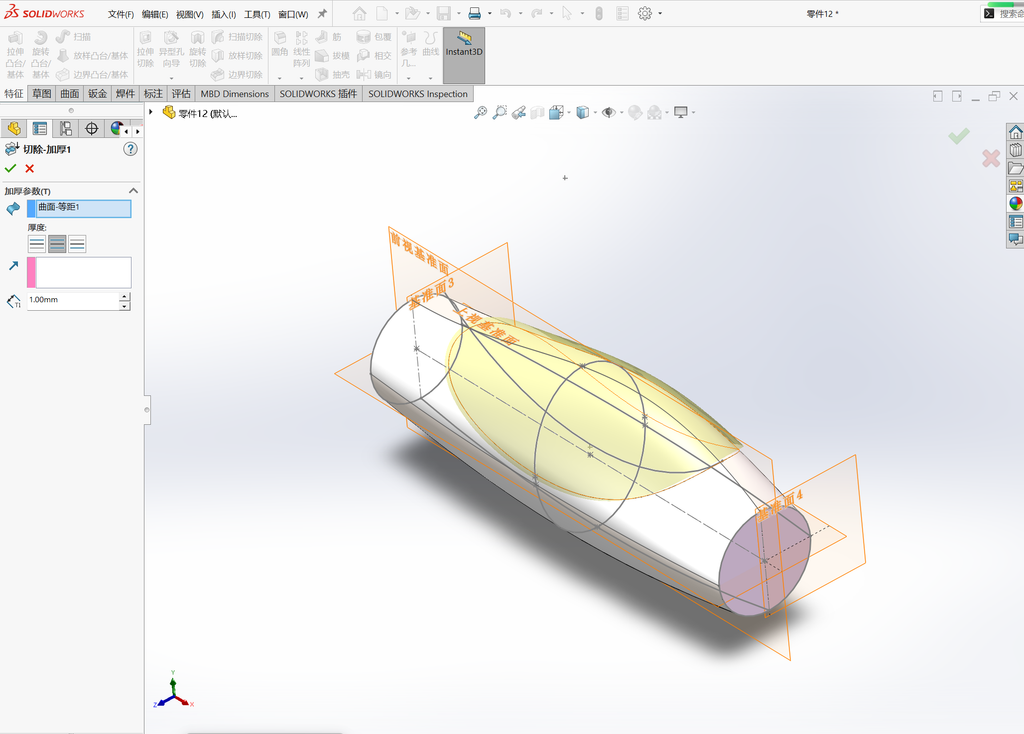Open Custom Properties list icon in task pane
The image size is (1024, 734).
click(1016, 221)
